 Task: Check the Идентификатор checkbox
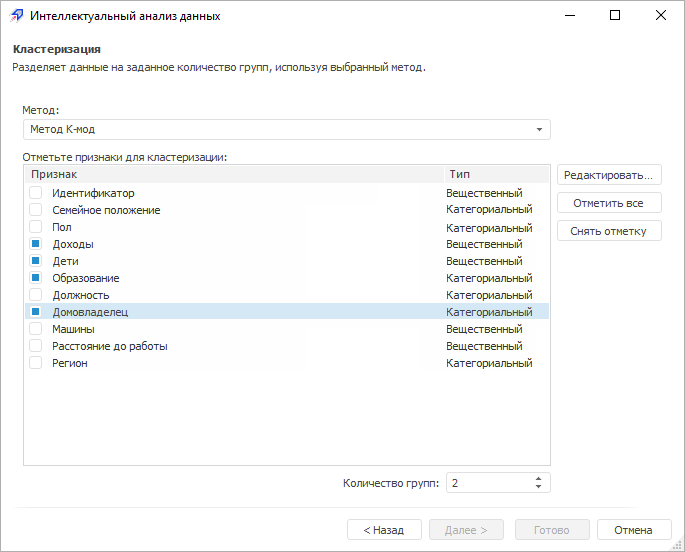[x=35, y=193]
